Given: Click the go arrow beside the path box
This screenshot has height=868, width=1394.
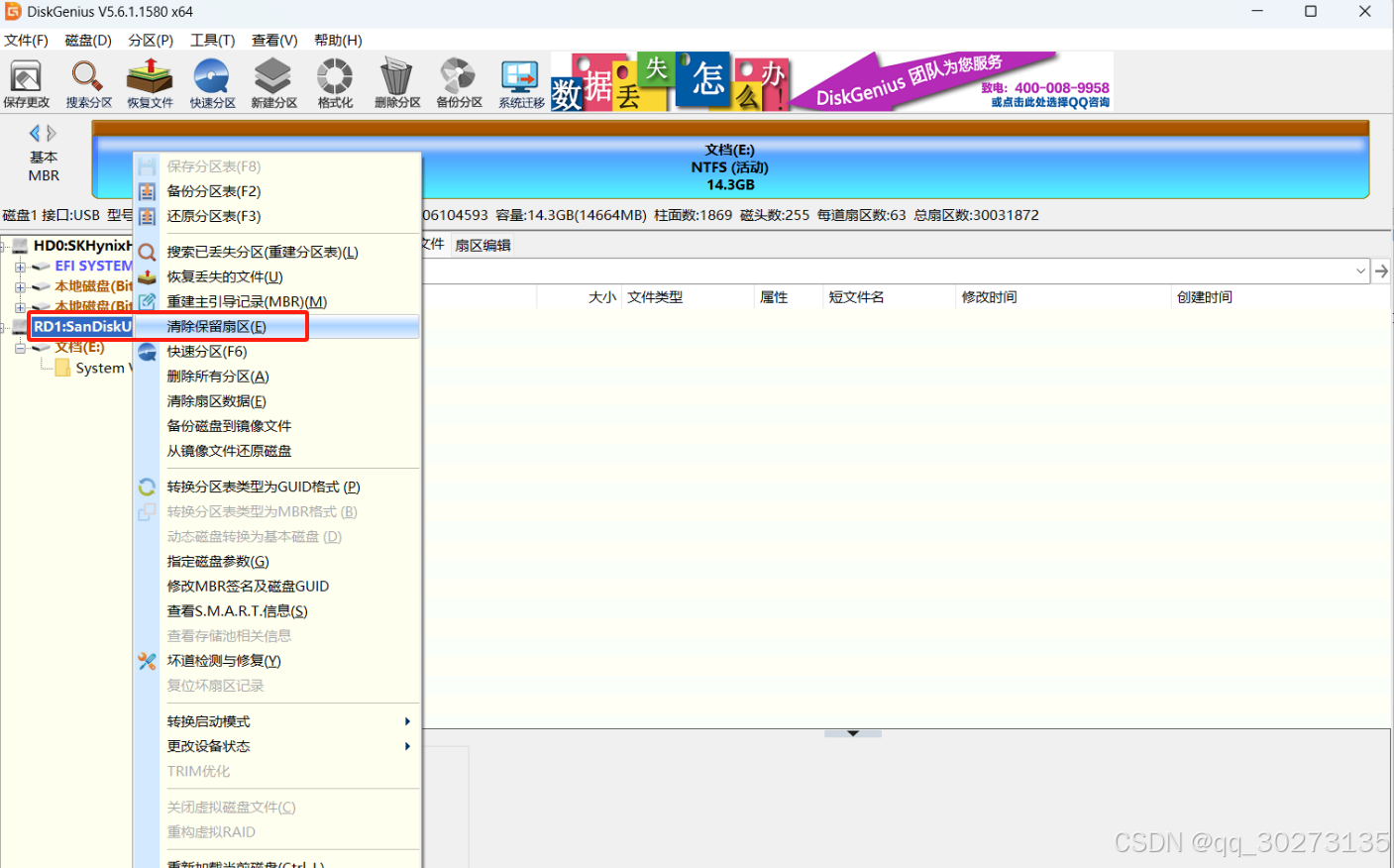Looking at the screenshot, I should pos(1381,271).
